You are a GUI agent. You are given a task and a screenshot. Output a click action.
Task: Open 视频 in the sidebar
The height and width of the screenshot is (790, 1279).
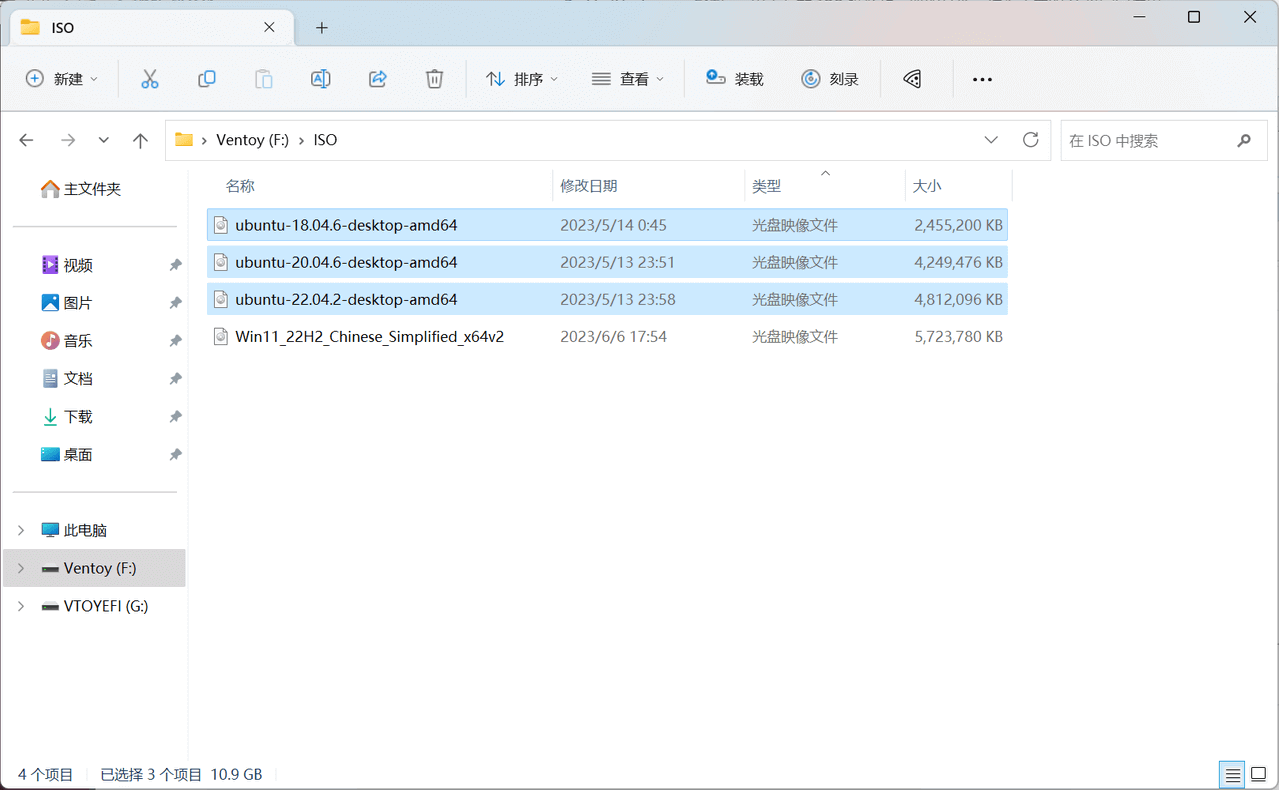point(67,265)
